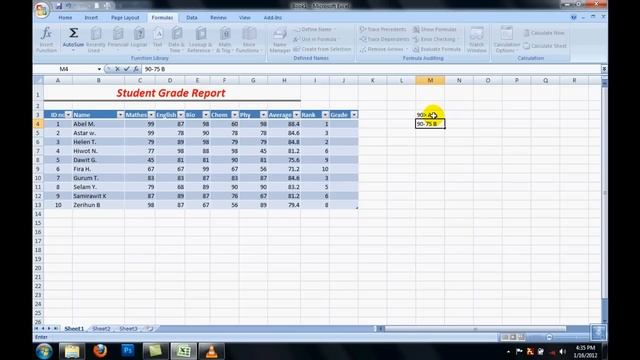Open the Watch Window
The height and width of the screenshot is (360, 640).
(x=476, y=40)
